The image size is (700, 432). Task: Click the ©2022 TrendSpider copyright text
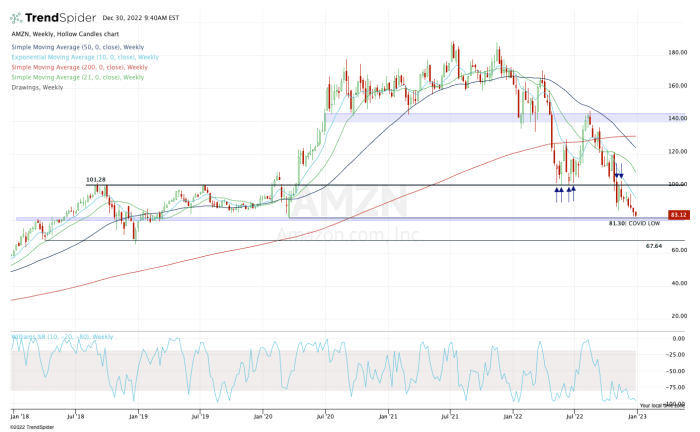tap(32, 427)
